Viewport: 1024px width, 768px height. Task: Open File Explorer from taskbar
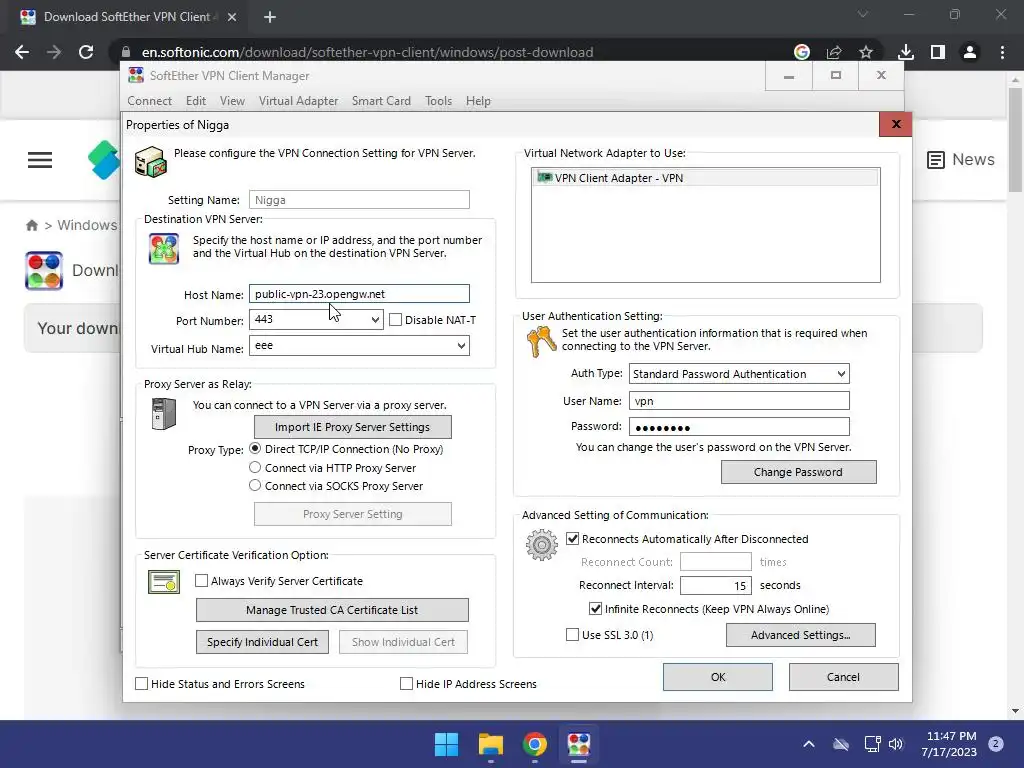click(490, 744)
